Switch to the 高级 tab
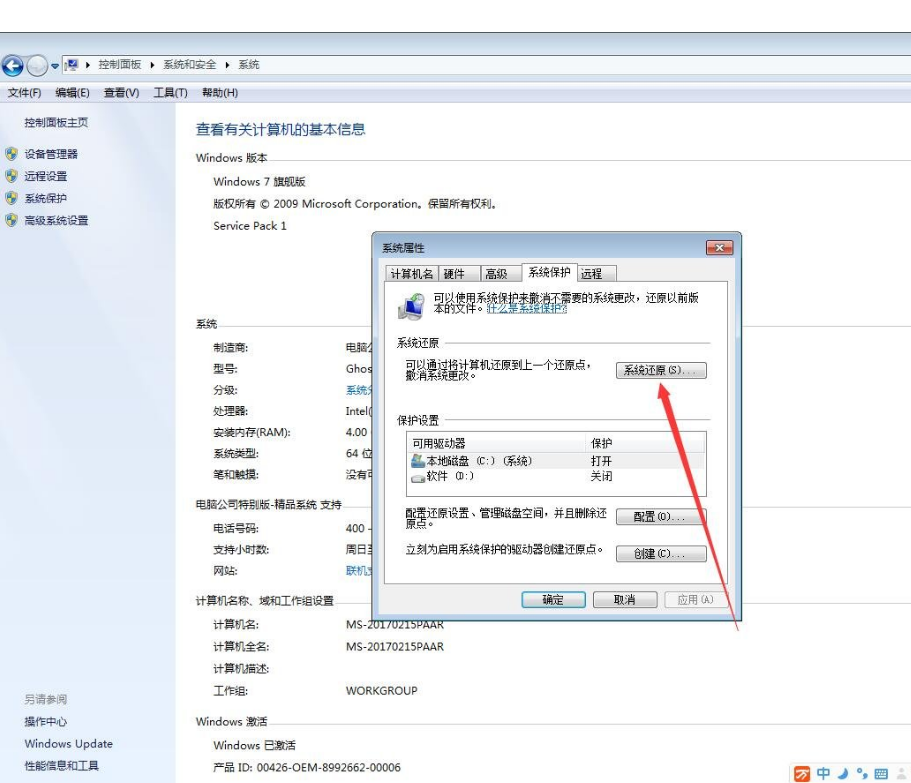The height and width of the screenshot is (783, 911). (x=496, y=274)
